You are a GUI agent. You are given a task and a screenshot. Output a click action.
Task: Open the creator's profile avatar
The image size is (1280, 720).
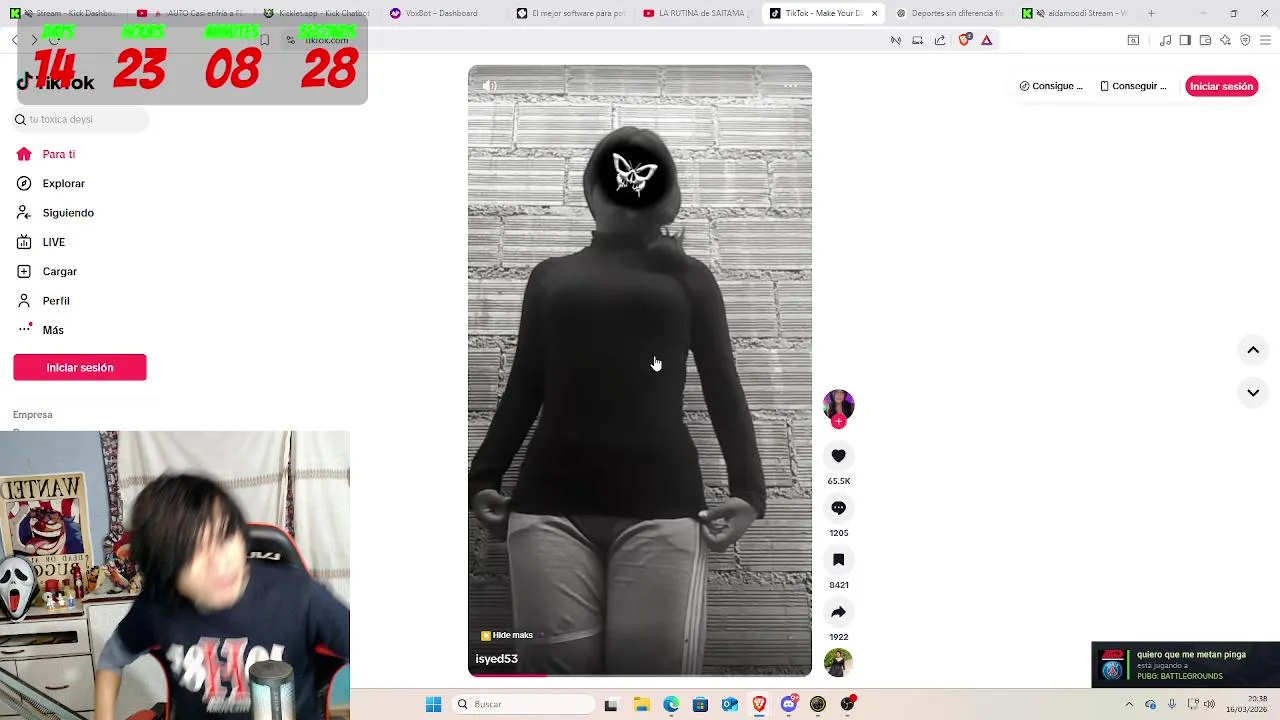pyautogui.click(x=838, y=404)
